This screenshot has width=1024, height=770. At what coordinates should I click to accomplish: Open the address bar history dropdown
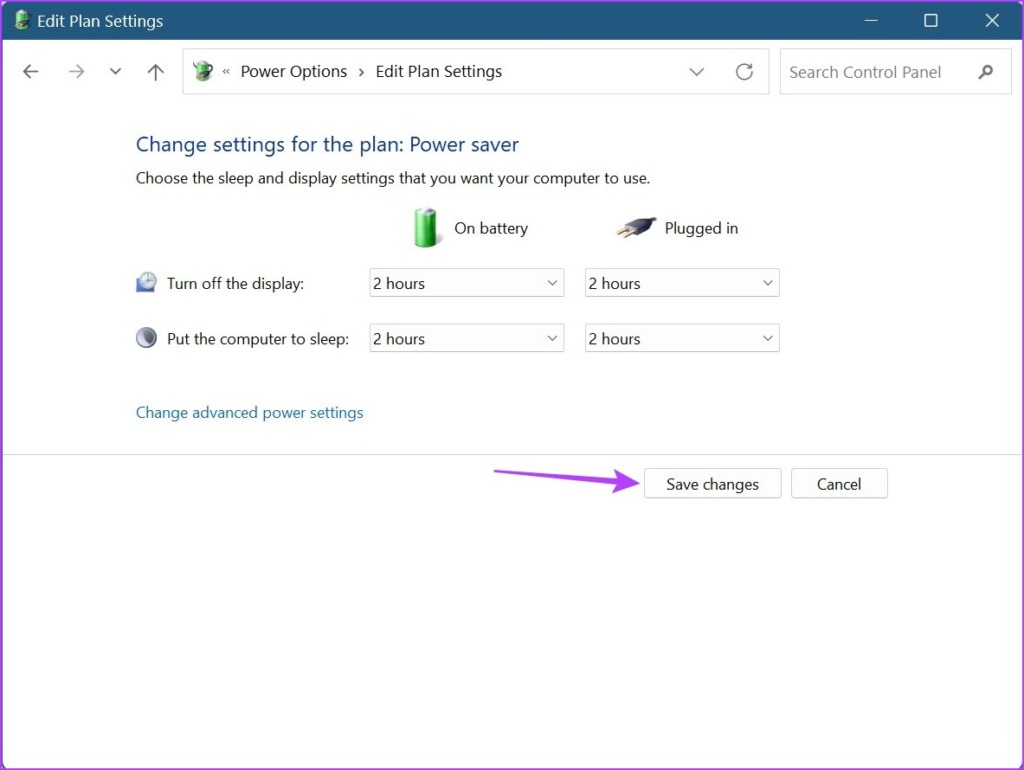[x=697, y=71]
